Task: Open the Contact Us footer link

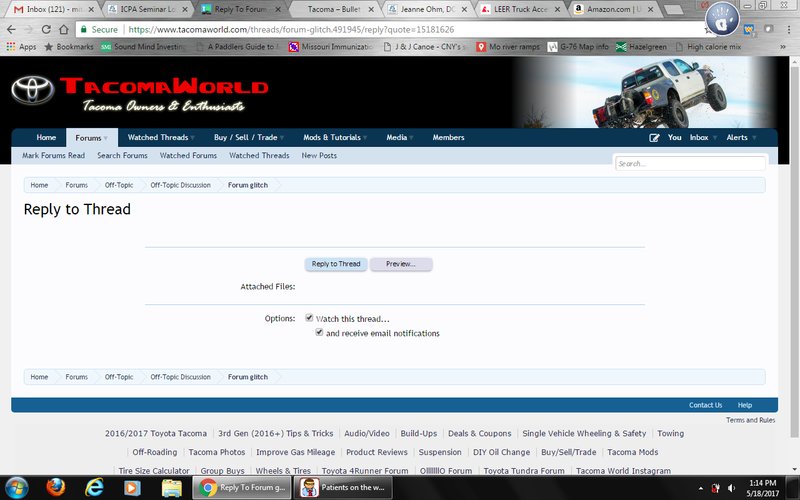Action: point(705,405)
